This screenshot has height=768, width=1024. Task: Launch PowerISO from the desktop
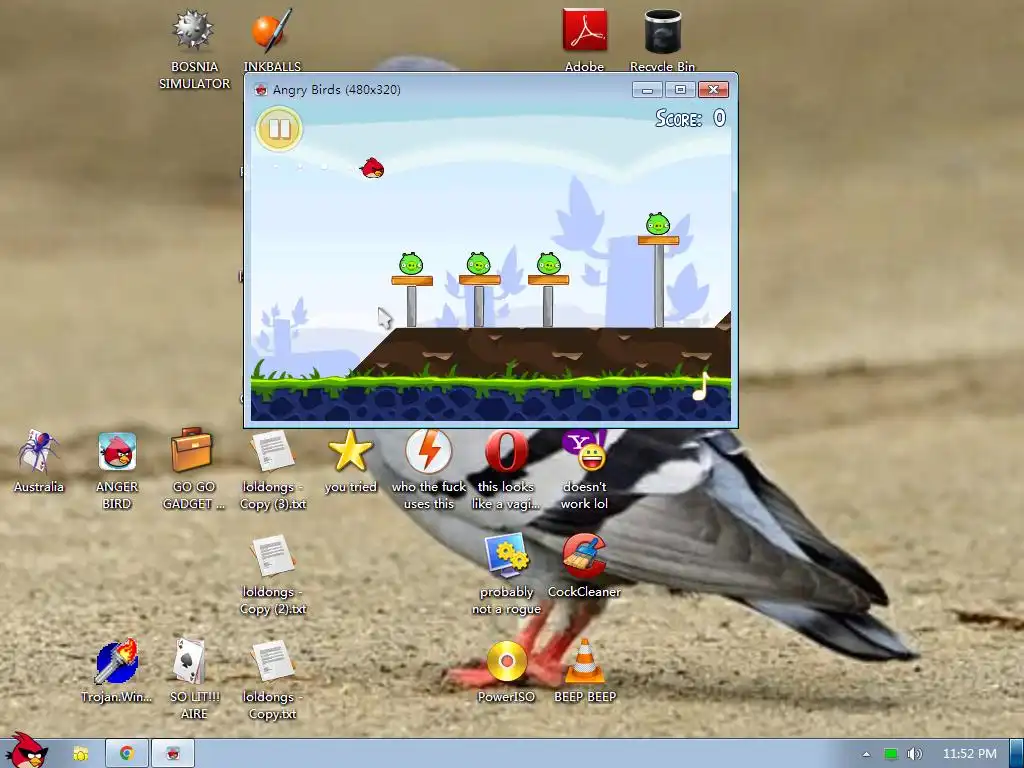[506, 671]
